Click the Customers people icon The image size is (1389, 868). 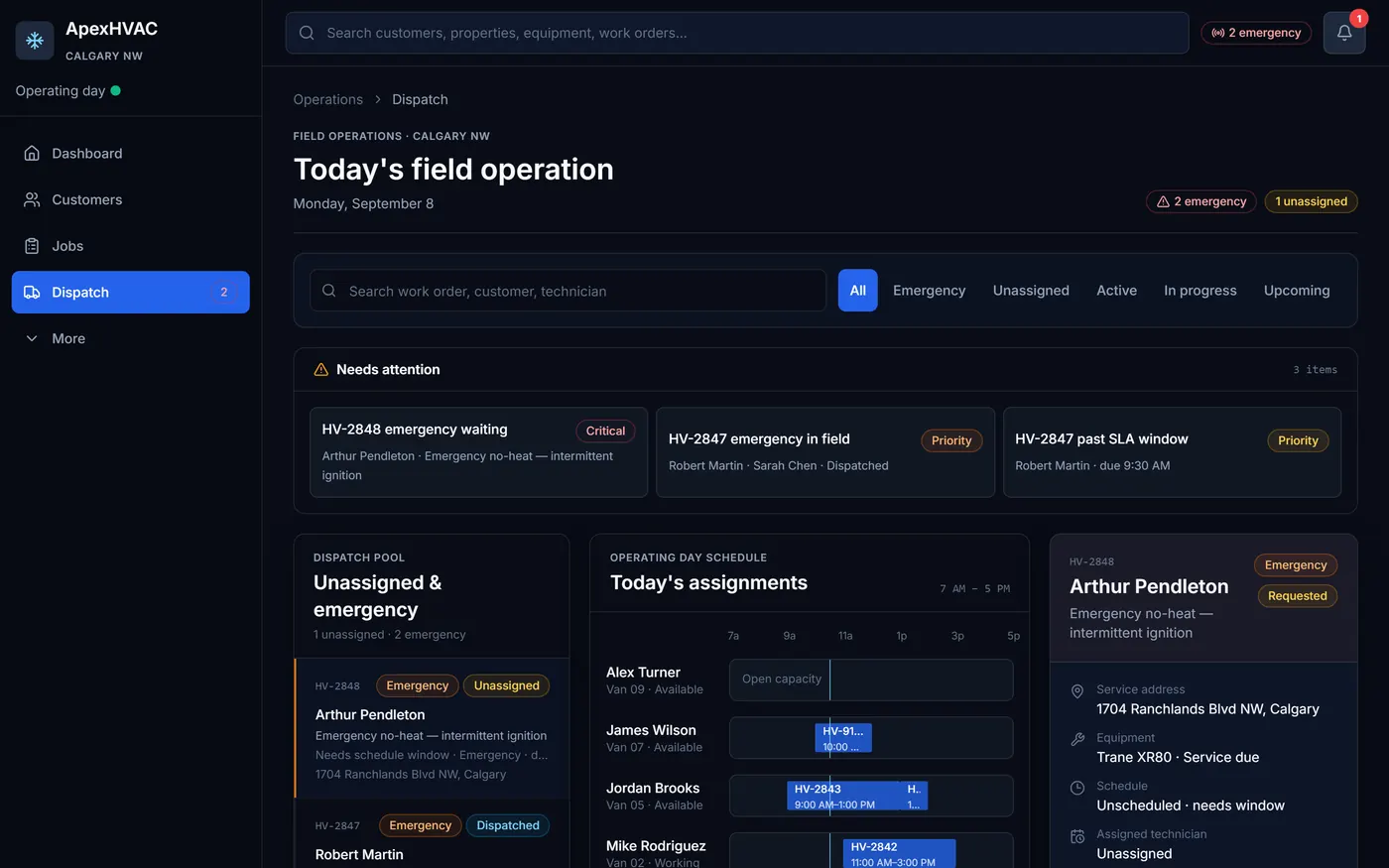(32, 199)
